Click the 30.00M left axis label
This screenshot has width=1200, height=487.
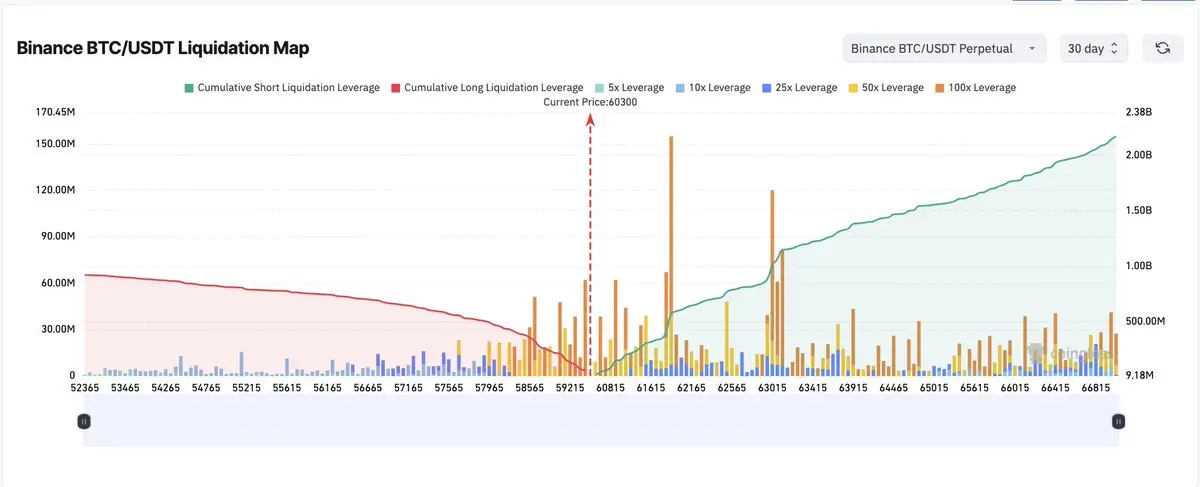click(57, 329)
